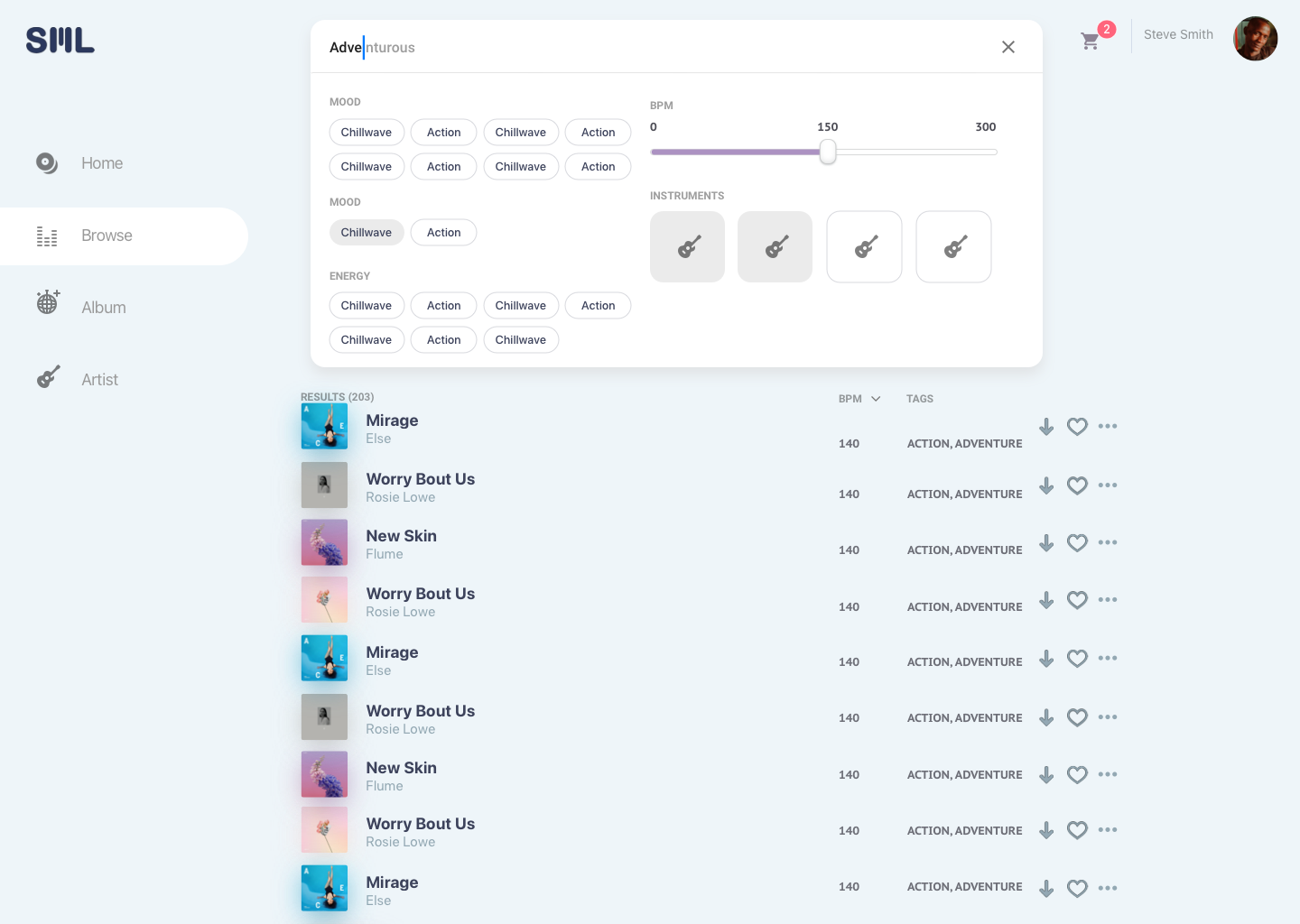Open the three-dot menu on the first New Skin track
Viewport: 1300px width, 924px height.
point(1108,542)
